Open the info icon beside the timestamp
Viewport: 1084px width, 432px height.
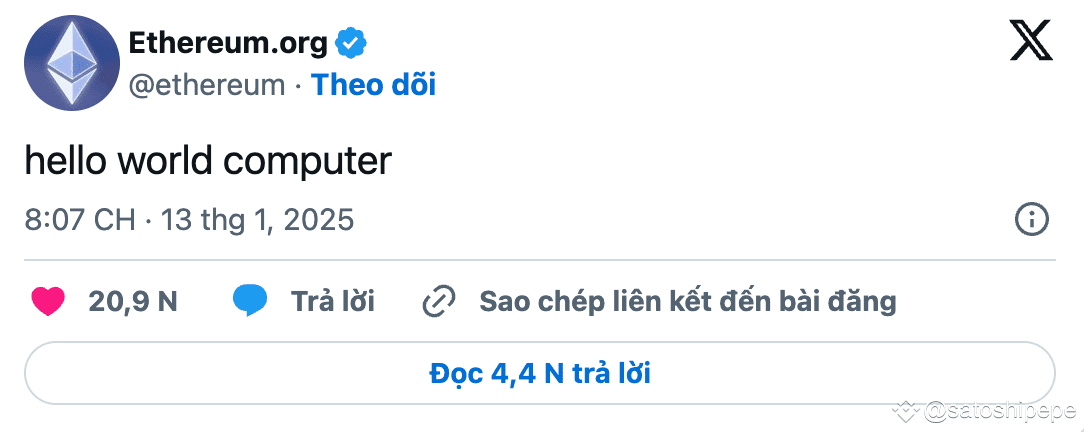(x=1031, y=219)
